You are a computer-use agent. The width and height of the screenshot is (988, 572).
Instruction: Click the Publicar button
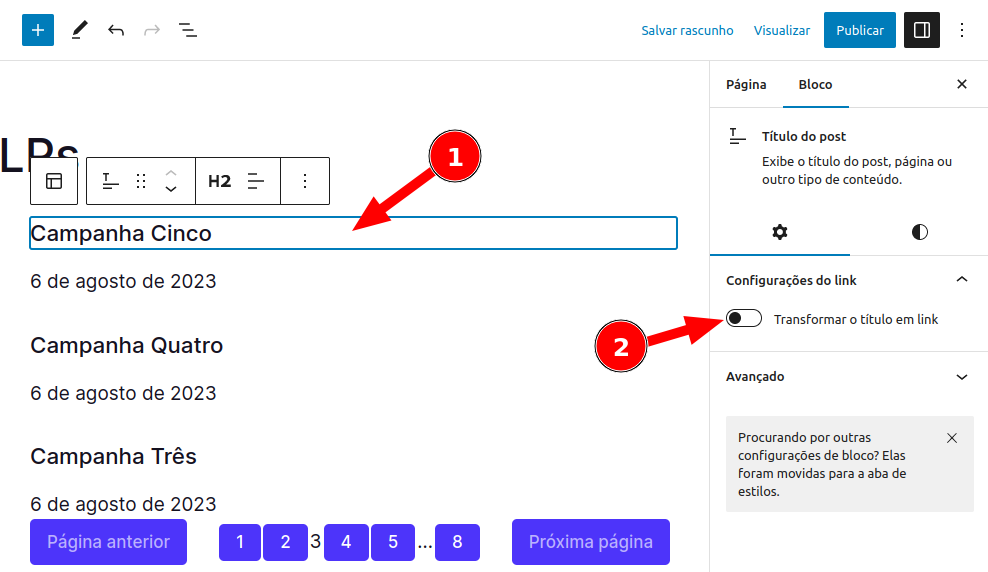click(859, 30)
